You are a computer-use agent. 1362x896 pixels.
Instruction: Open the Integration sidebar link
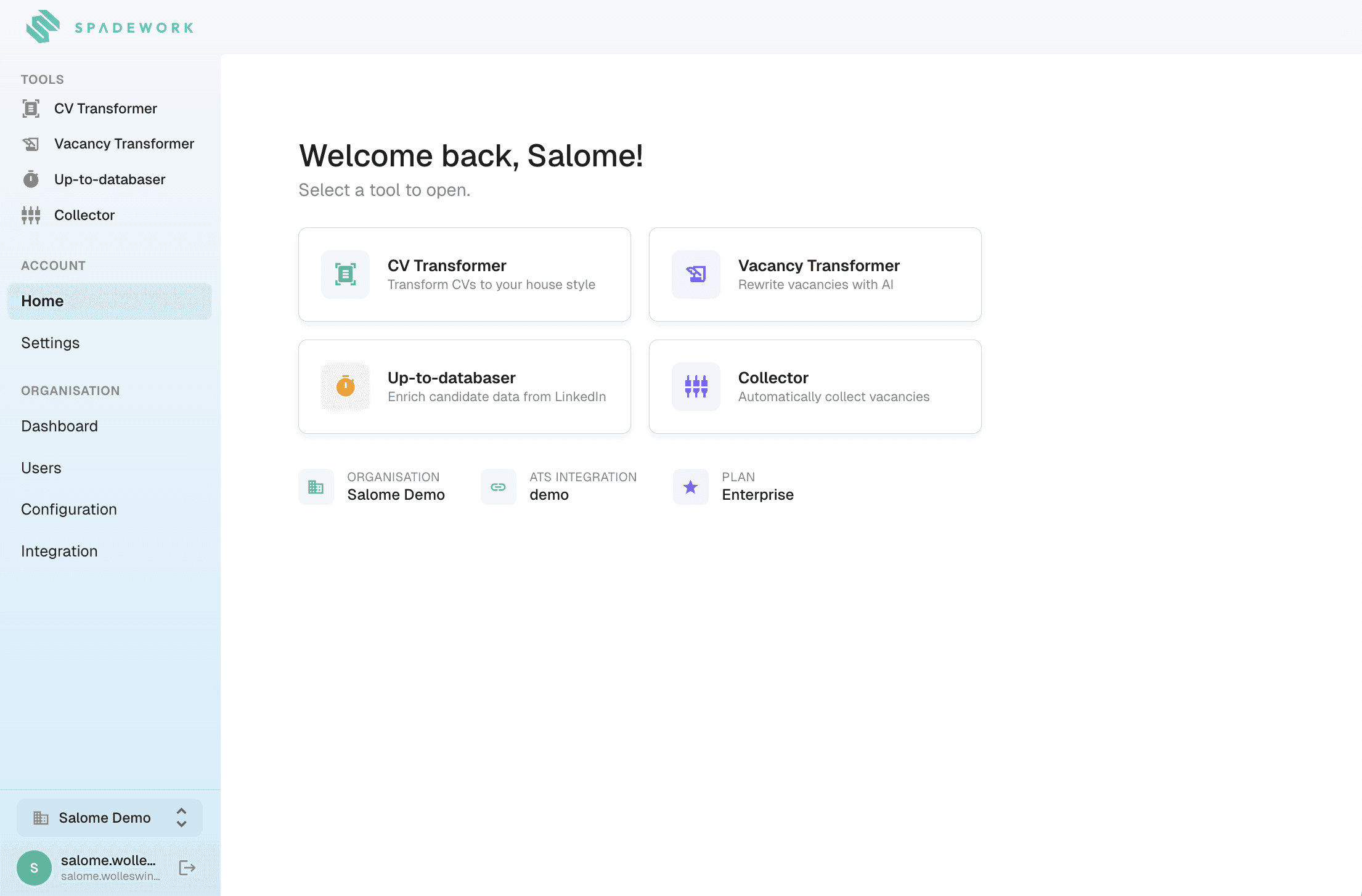(x=59, y=551)
